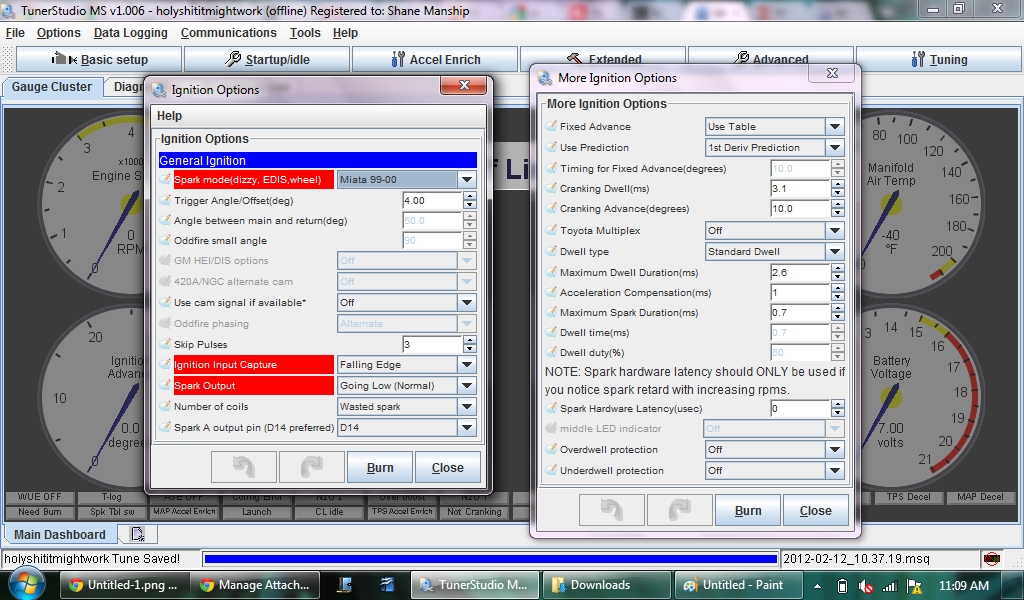Select the Tuning toolbar icon
Viewport: 1024px width, 600px height.
[x=938, y=58]
